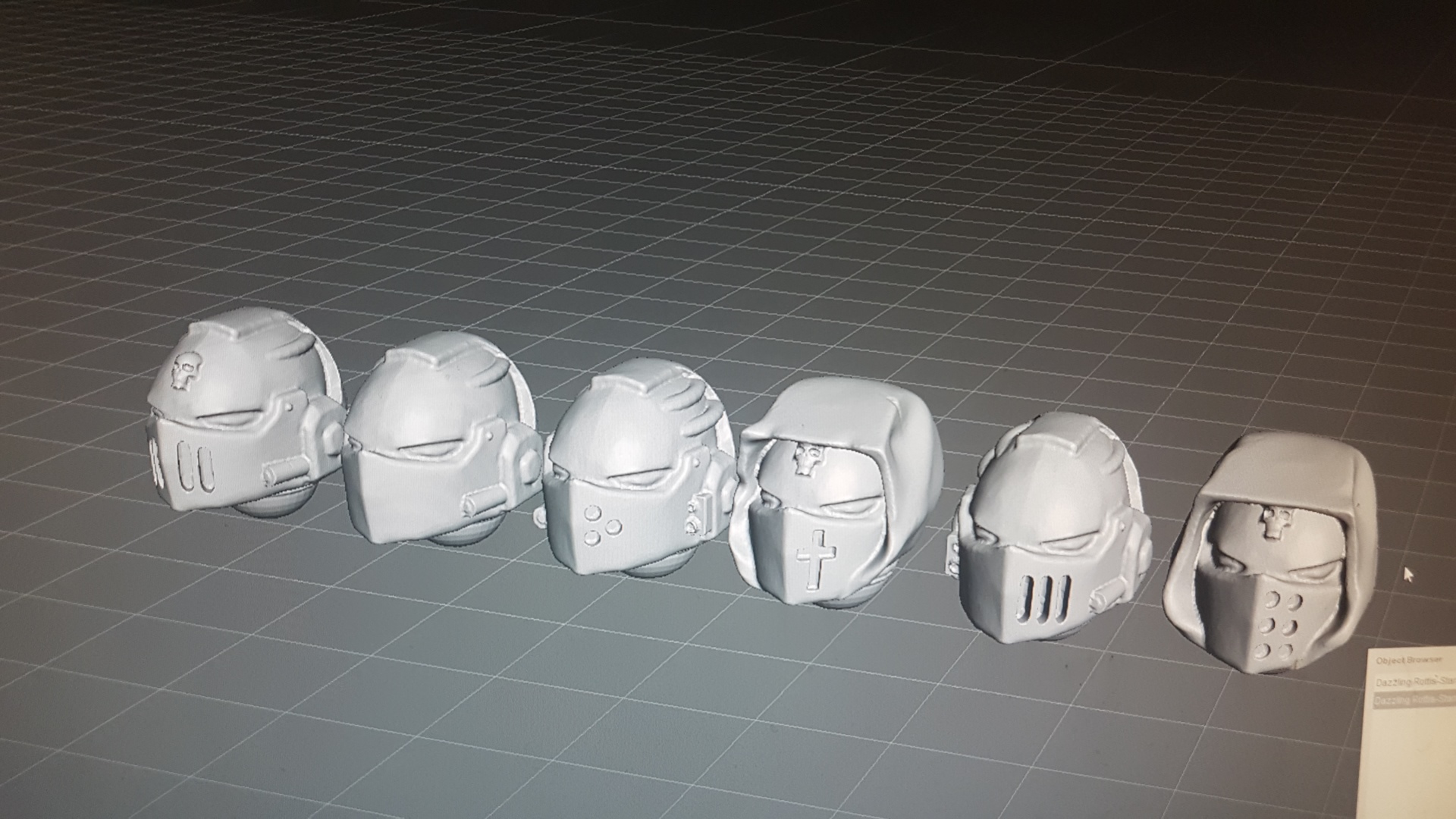
Task: Click six round holes on rightmost helmet
Action: (1279, 624)
